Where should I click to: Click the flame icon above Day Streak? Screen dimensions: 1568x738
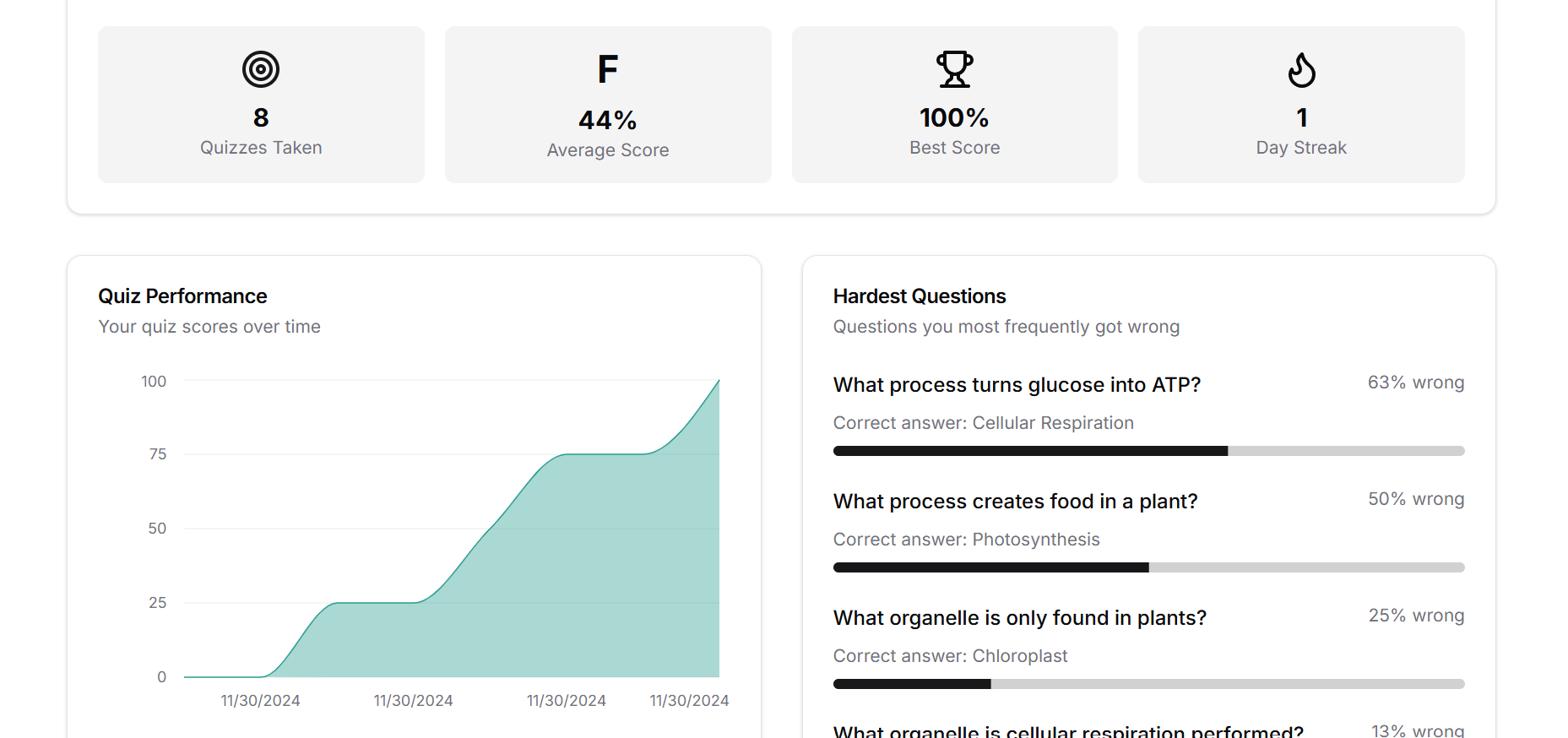1301,69
